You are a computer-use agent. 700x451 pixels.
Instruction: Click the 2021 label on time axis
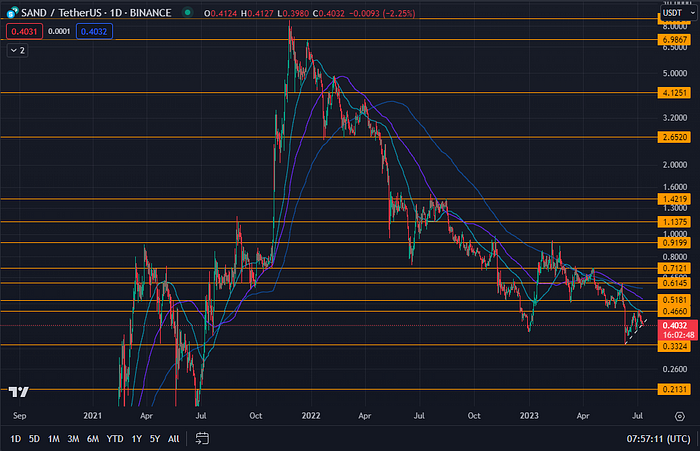click(x=92, y=416)
